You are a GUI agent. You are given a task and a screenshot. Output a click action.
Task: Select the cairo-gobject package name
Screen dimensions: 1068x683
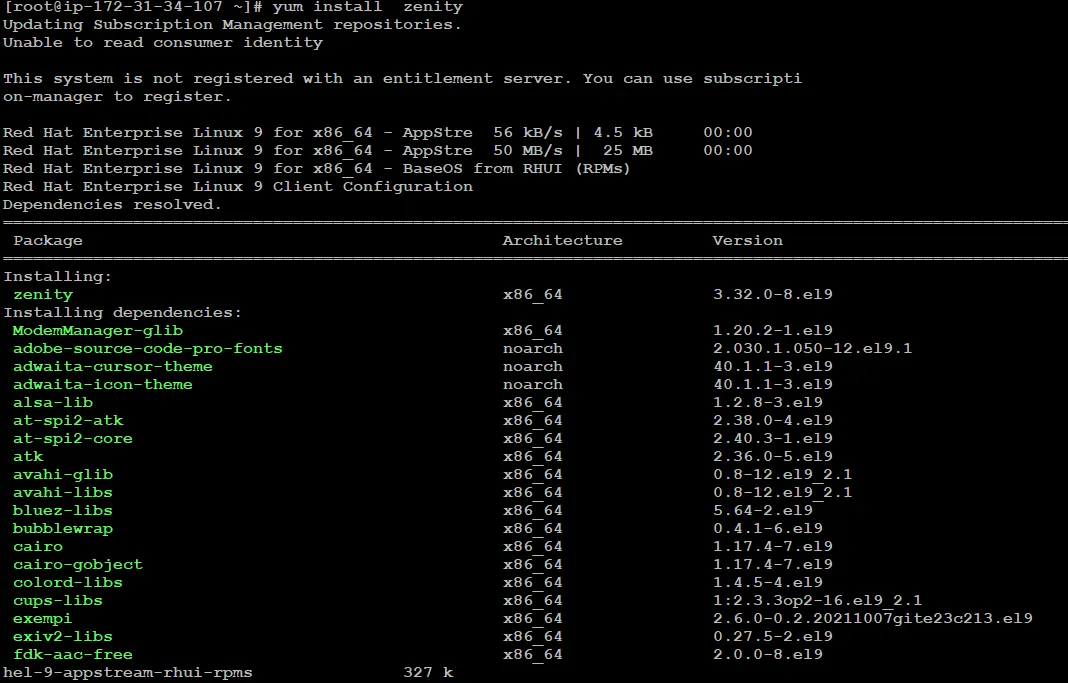(77, 564)
